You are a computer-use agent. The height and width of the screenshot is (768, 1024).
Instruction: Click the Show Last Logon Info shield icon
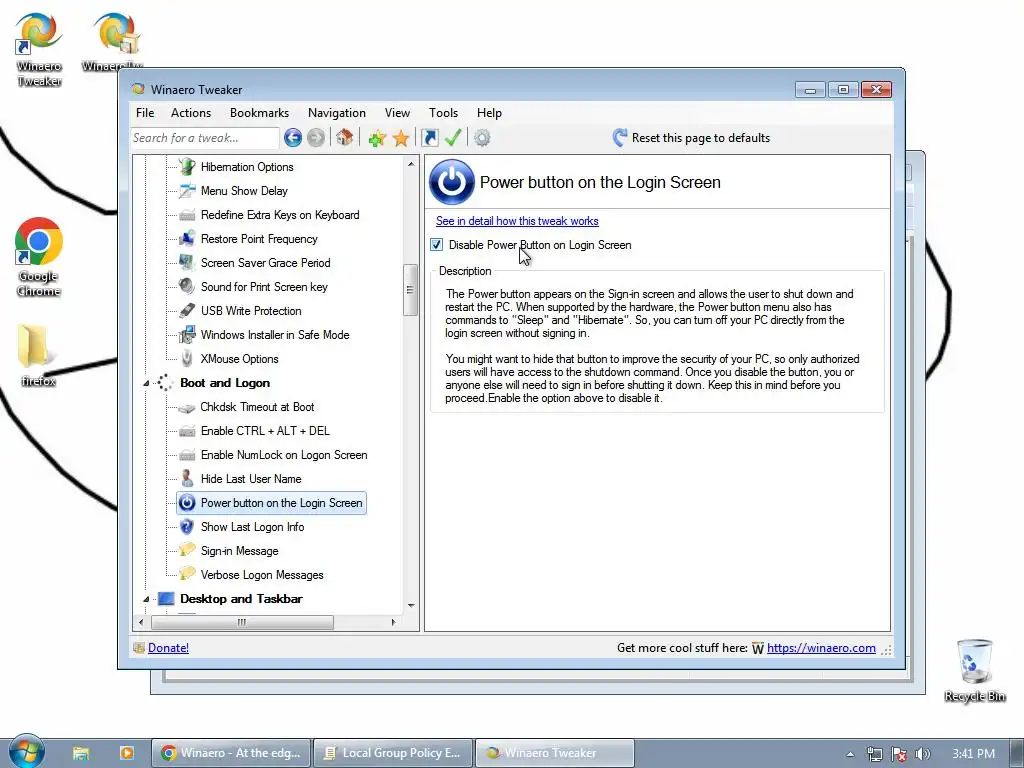coord(187,526)
